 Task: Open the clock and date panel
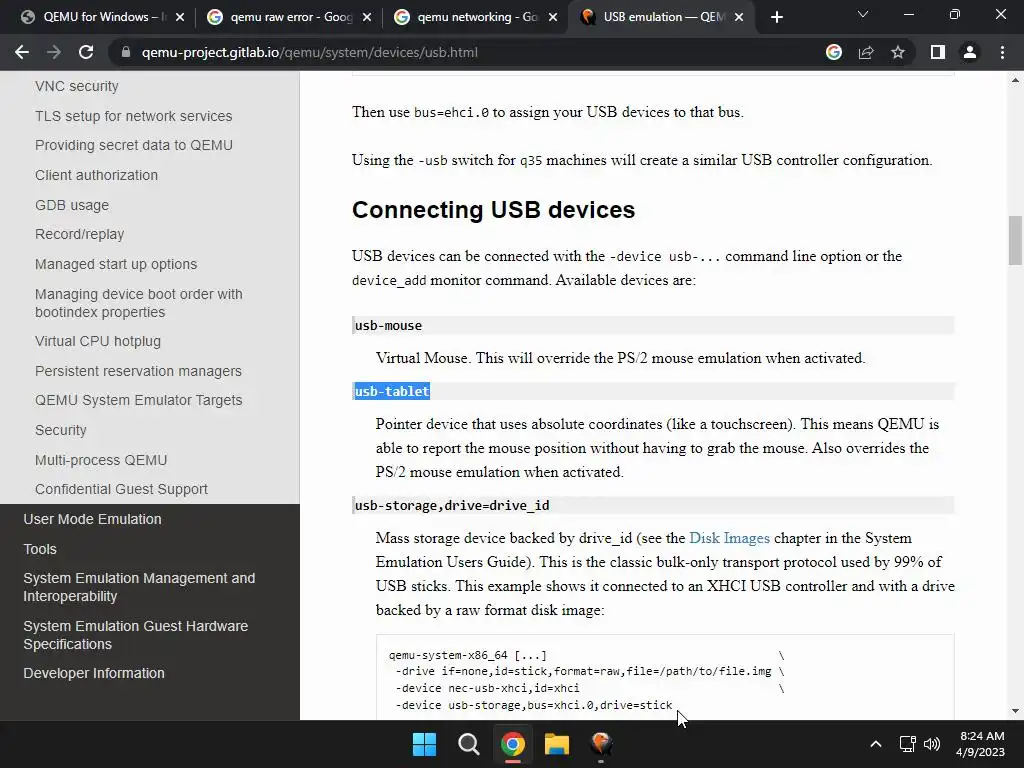(x=980, y=744)
